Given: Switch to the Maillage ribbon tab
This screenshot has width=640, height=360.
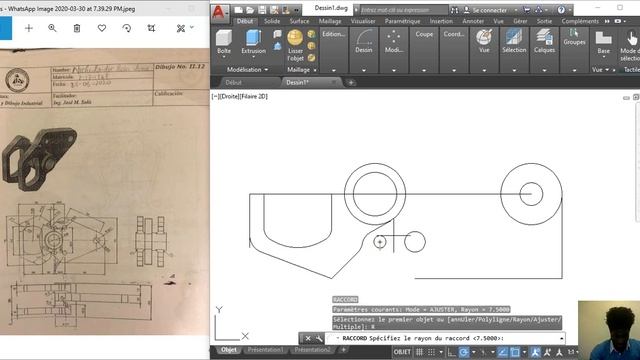Looking at the screenshot, I should 330,21.
